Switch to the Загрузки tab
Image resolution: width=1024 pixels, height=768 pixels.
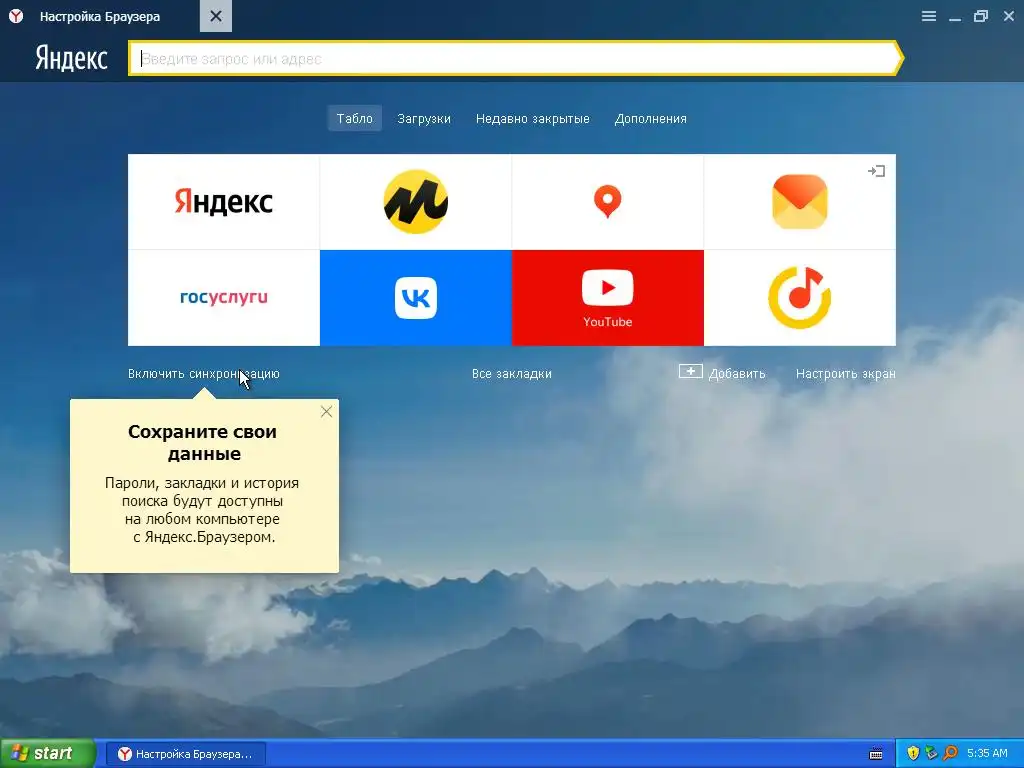(x=424, y=119)
